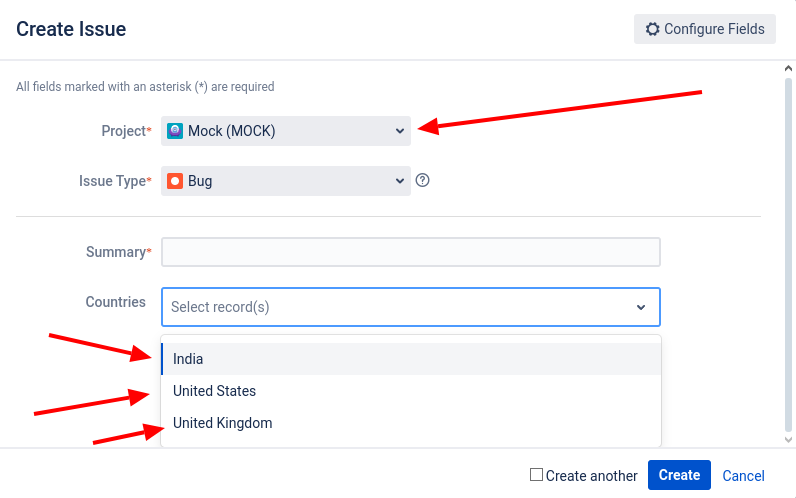This screenshot has width=796, height=498.
Task: Open the Mock (MOCK) project selector
Action: tap(286, 131)
